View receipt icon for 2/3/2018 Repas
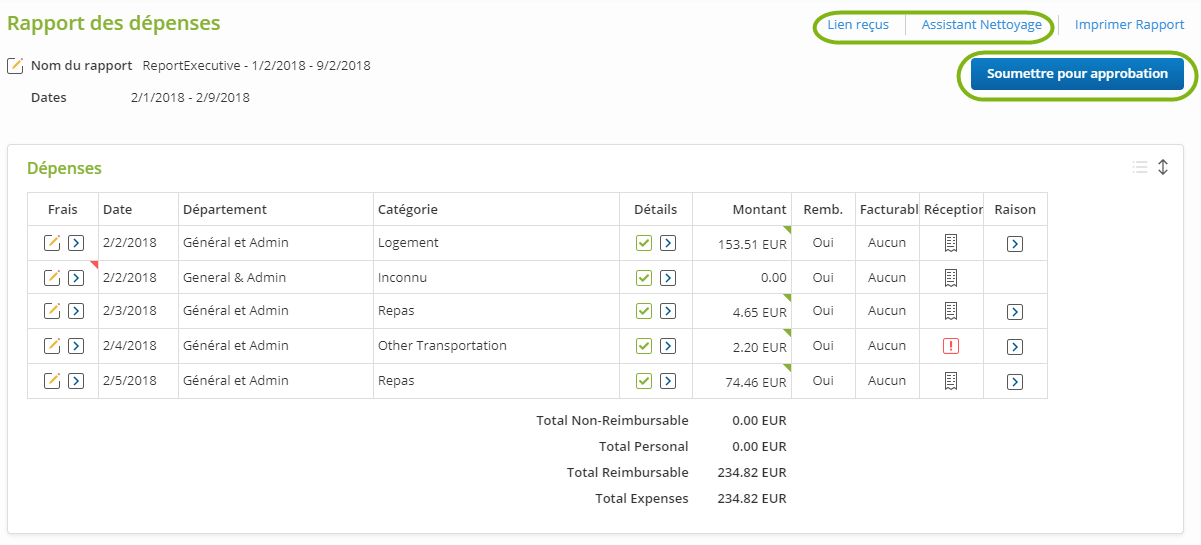Screen dimensions: 1201x545 click(x=951, y=311)
